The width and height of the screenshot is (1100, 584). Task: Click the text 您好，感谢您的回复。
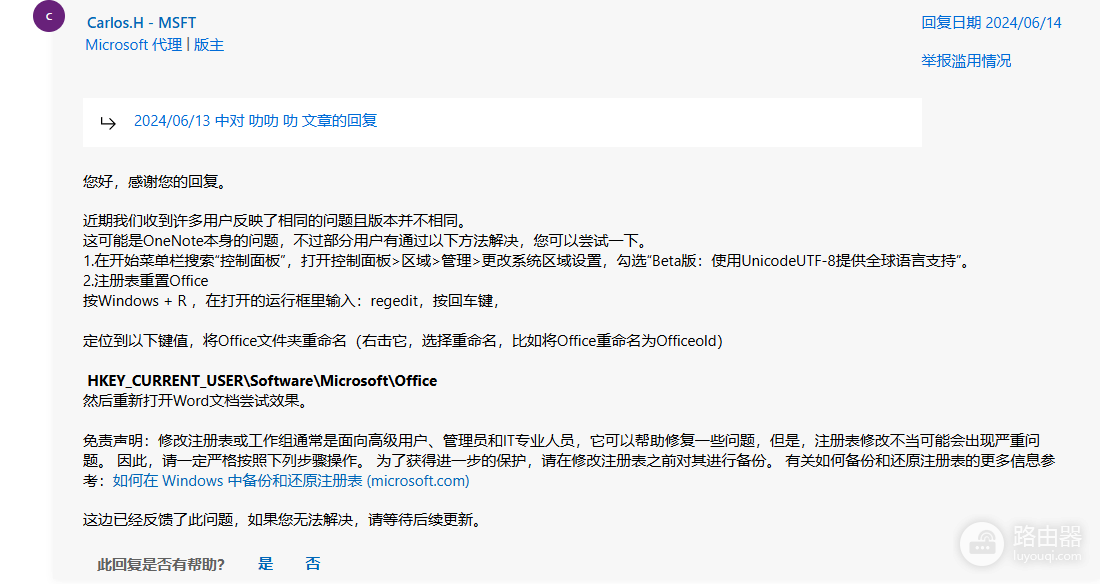point(156,182)
